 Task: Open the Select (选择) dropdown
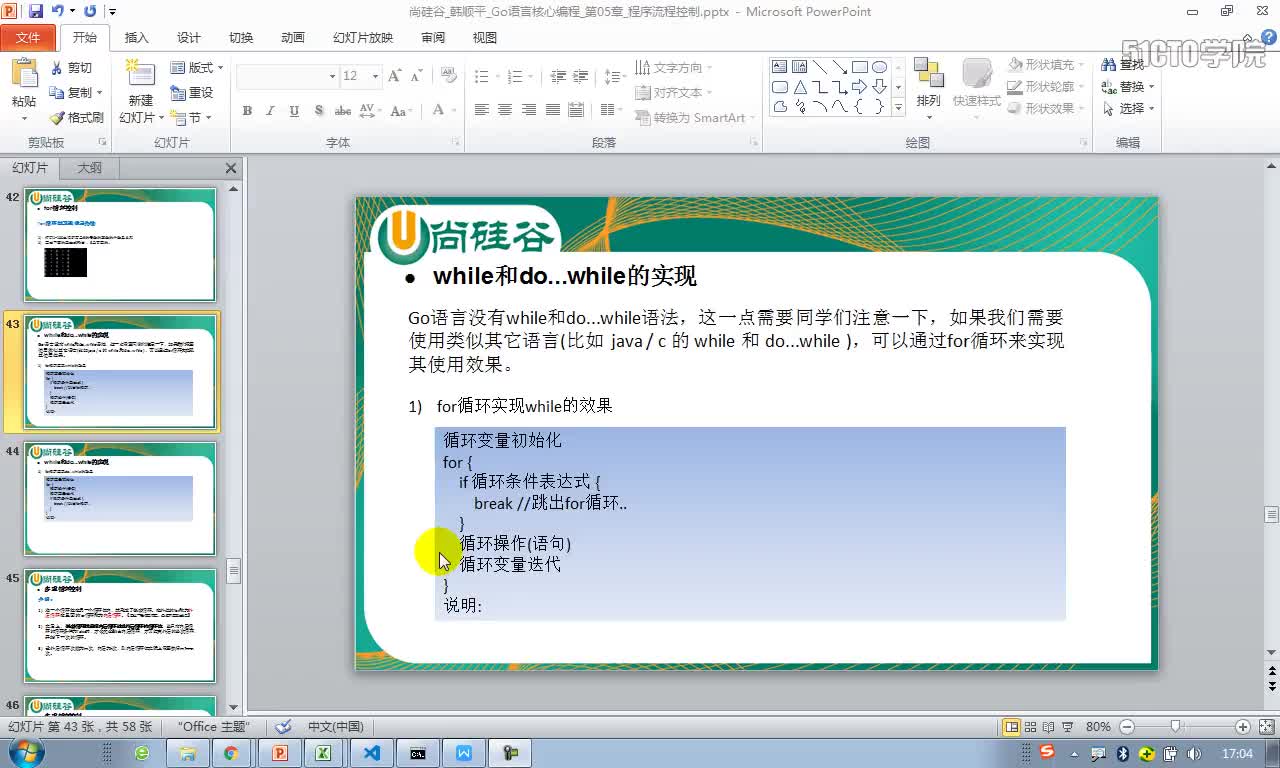[x=1129, y=108]
